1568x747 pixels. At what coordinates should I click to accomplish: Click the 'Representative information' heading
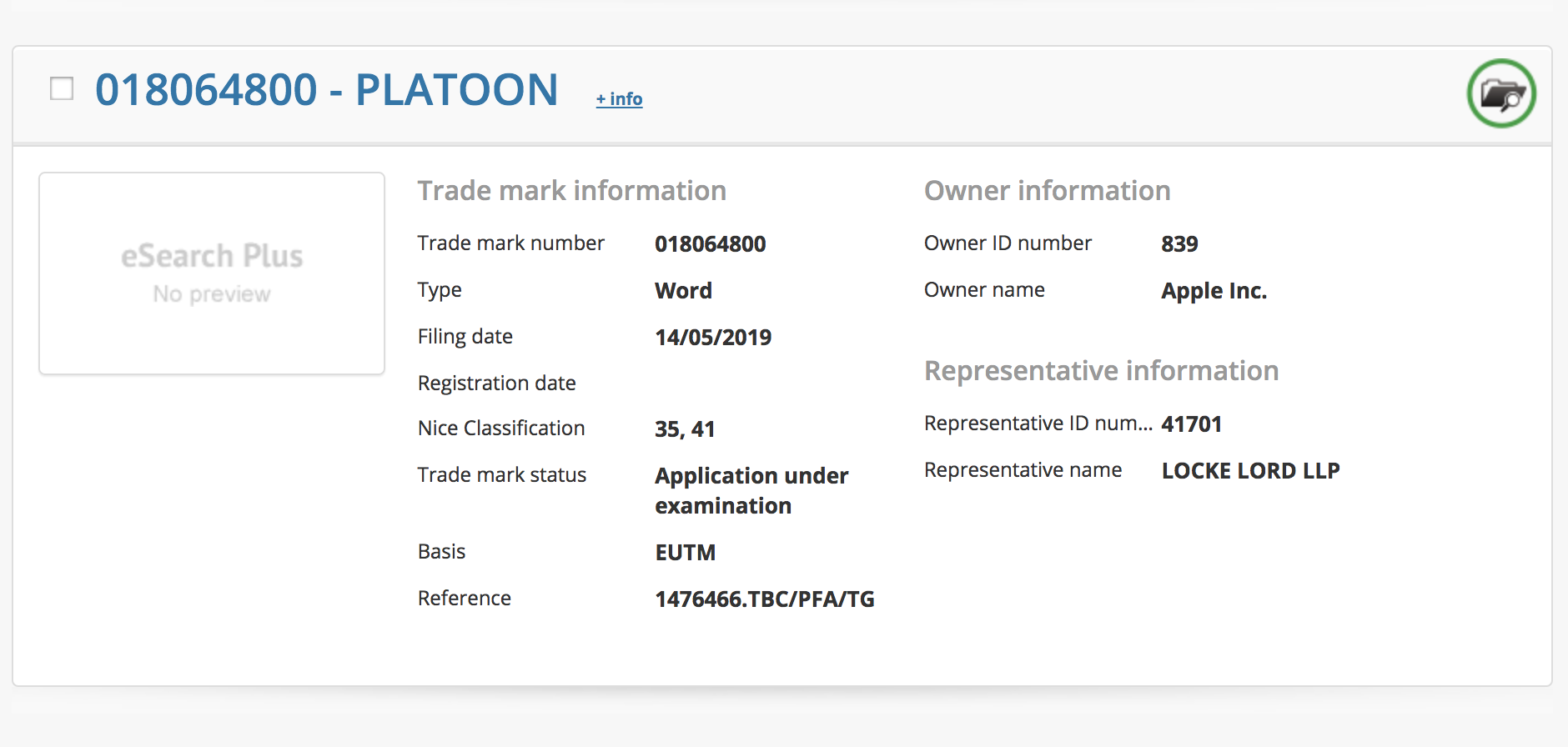[1101, 371]
